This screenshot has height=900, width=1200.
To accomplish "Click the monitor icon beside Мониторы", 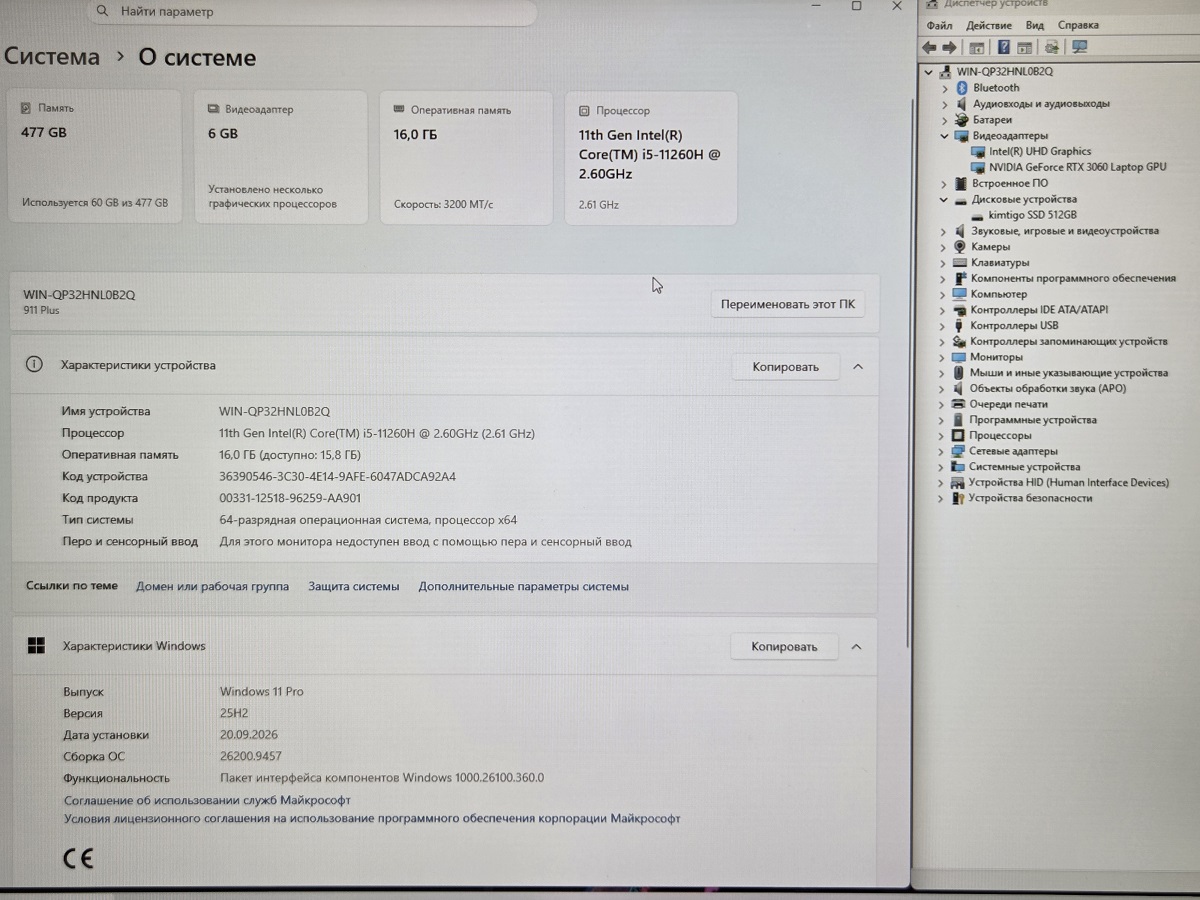I will click(959, 357).
